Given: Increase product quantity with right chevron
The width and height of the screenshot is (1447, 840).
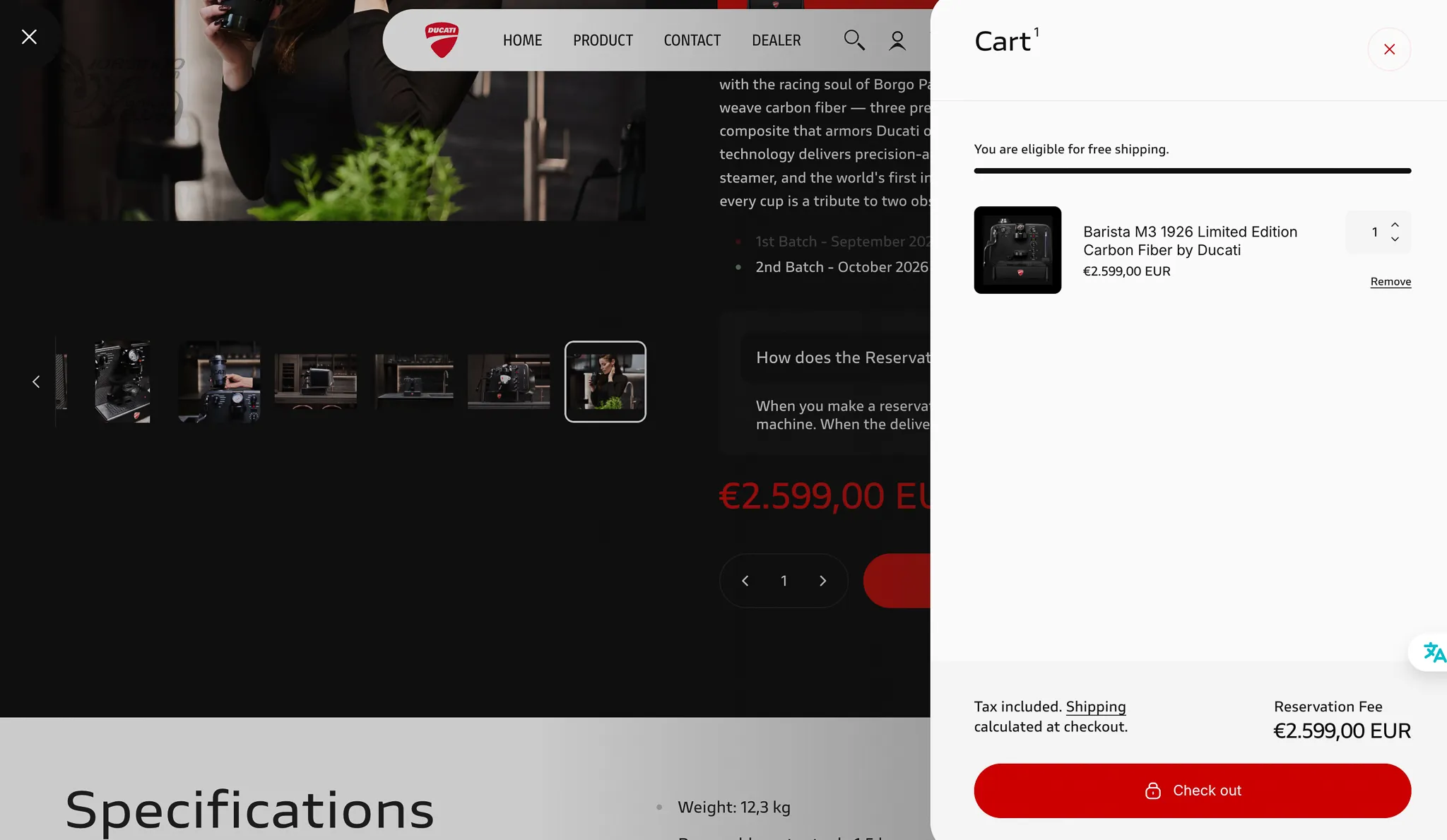Looking at the screenshot, I should (x=822, y=581).
